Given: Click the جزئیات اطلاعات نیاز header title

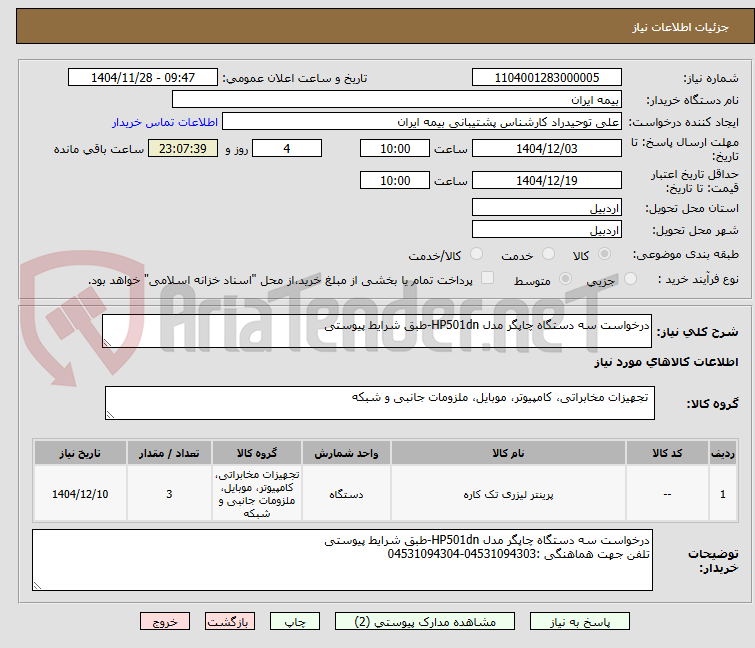Looking at the screenshot, I should coord(680,27).
